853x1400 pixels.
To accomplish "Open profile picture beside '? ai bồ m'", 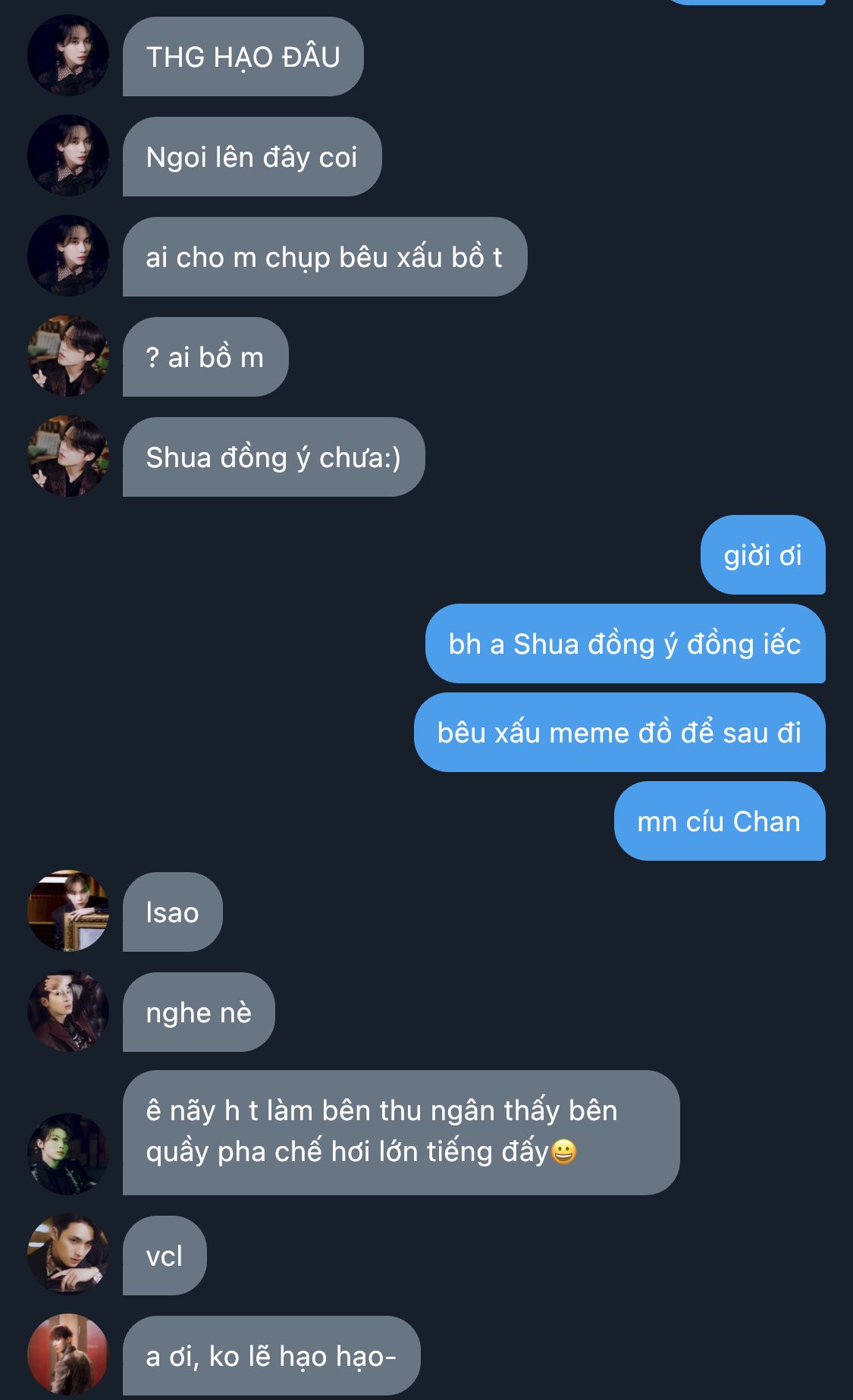I will point(68,356).
